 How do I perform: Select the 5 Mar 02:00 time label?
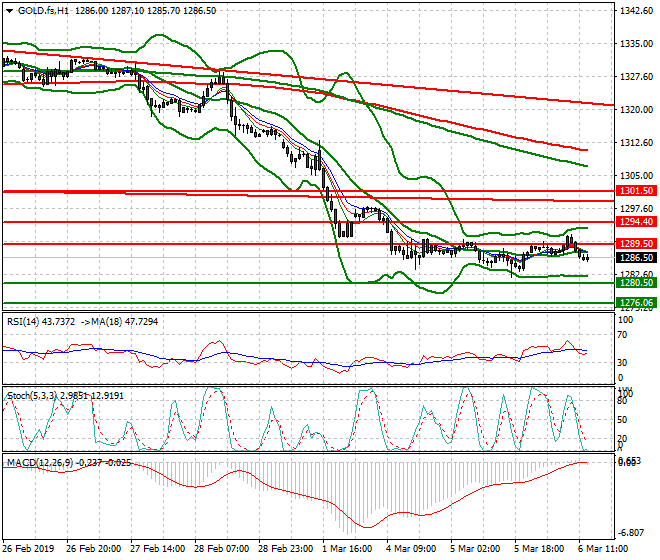point(475,549)
